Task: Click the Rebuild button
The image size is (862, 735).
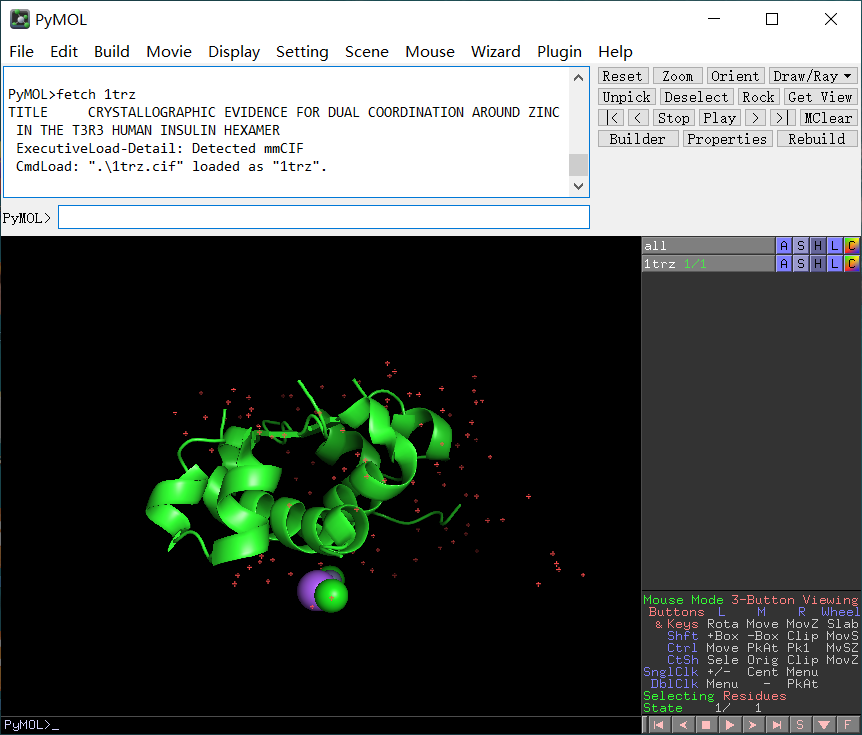Action: [817, 139]
